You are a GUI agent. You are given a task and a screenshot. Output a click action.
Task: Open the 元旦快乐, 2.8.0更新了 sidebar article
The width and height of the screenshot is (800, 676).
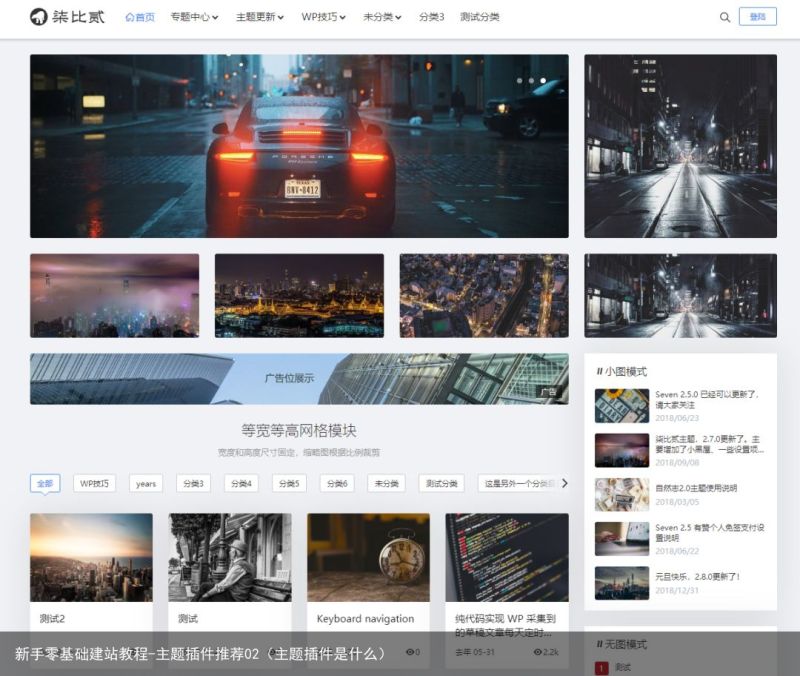pyautogui.click(x=697, y=577)
